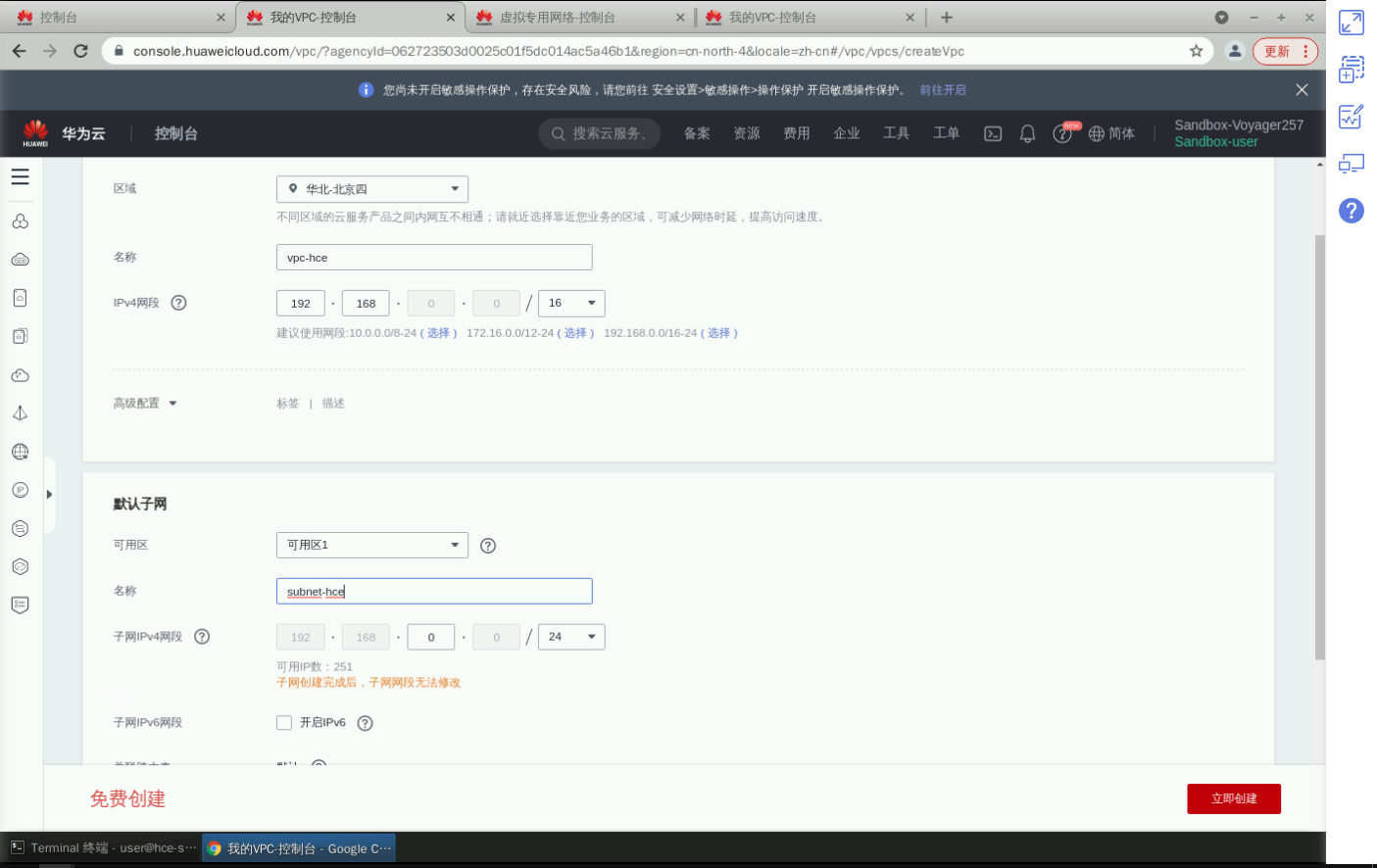Viewport: 1377px width, 868px height.
Task: Open the browser profile icon
Action: 1235,51
